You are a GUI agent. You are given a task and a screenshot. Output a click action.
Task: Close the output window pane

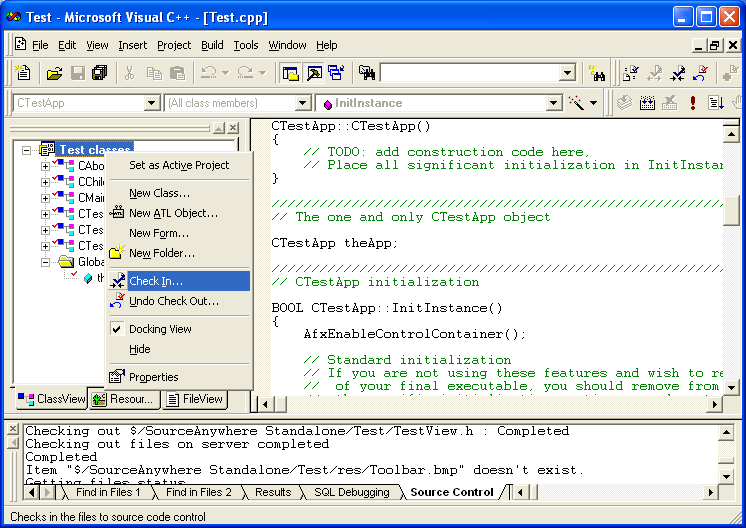pyautogui.click(x=13, y=429)
